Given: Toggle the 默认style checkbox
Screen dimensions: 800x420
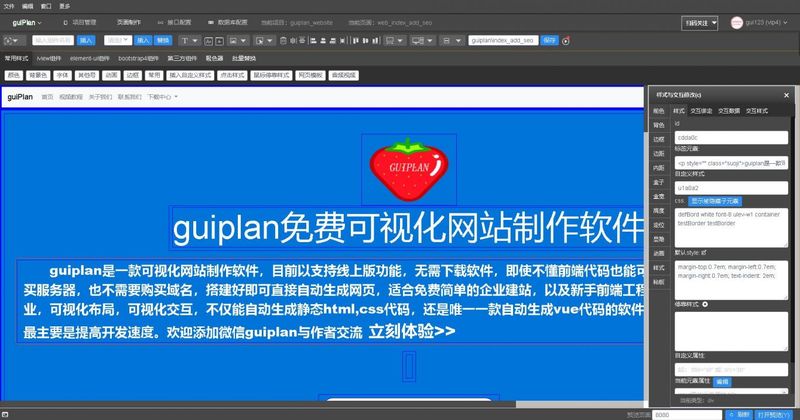Looking at the screenshot, I should click(x=704, y=253).
